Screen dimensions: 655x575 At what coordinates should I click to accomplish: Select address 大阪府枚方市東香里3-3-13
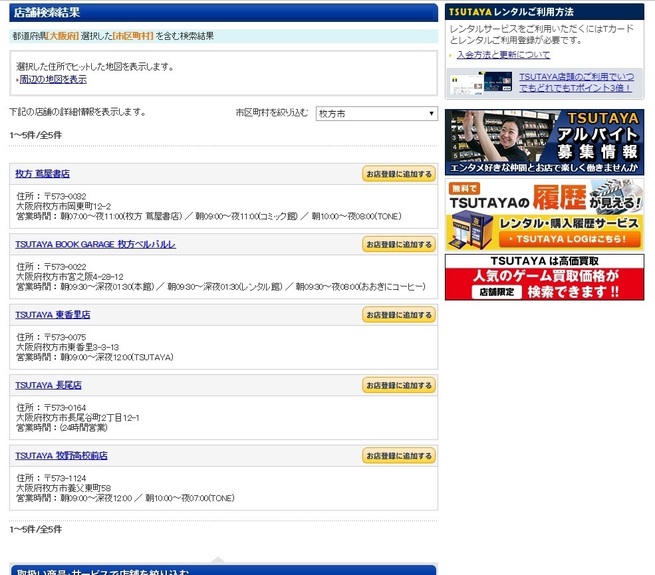tap(68, 347)
